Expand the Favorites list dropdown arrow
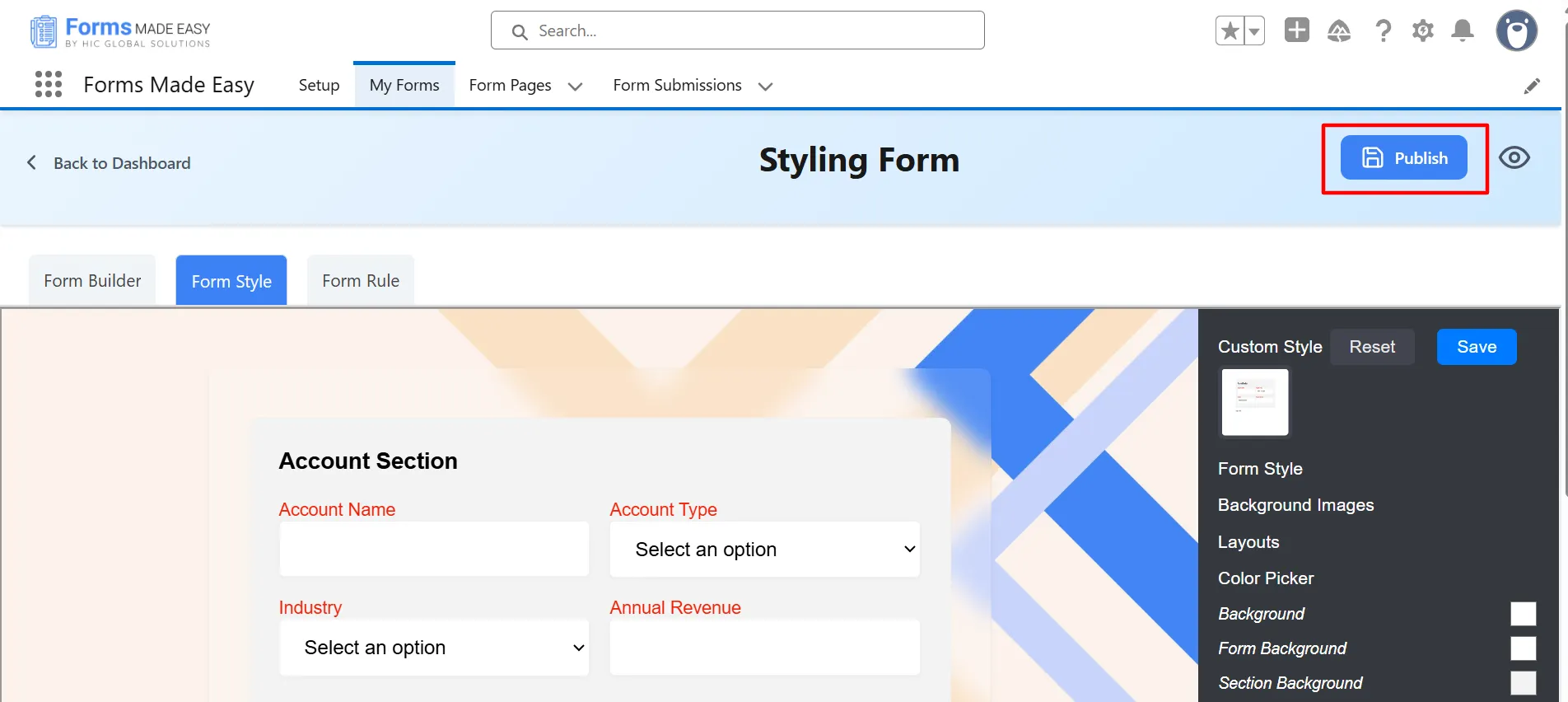This screenshot has width=1568, height=702. [1253, 31]
